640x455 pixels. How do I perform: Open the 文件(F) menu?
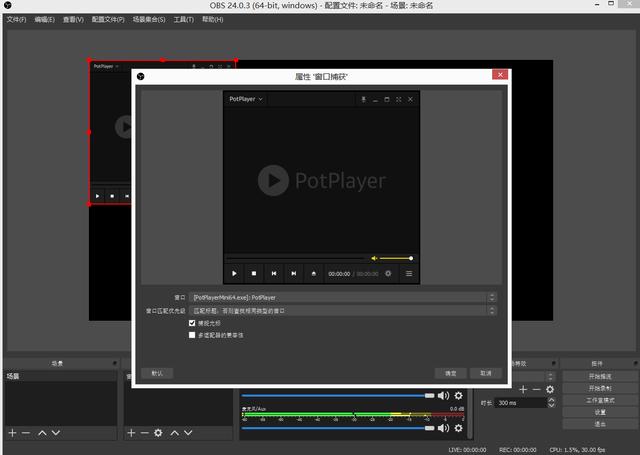(x=16, y=19)
